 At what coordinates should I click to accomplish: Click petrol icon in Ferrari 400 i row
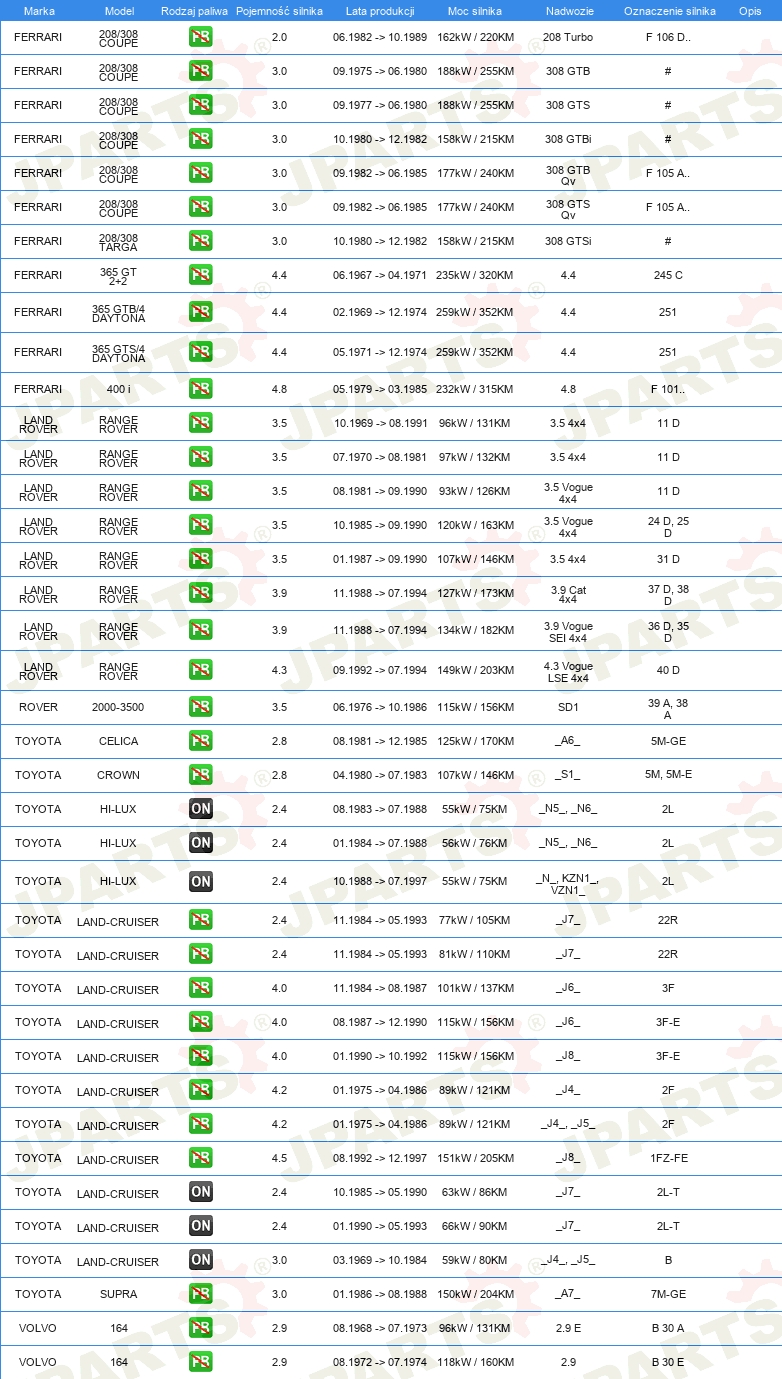pyautogui.click(x=201, y=389)
